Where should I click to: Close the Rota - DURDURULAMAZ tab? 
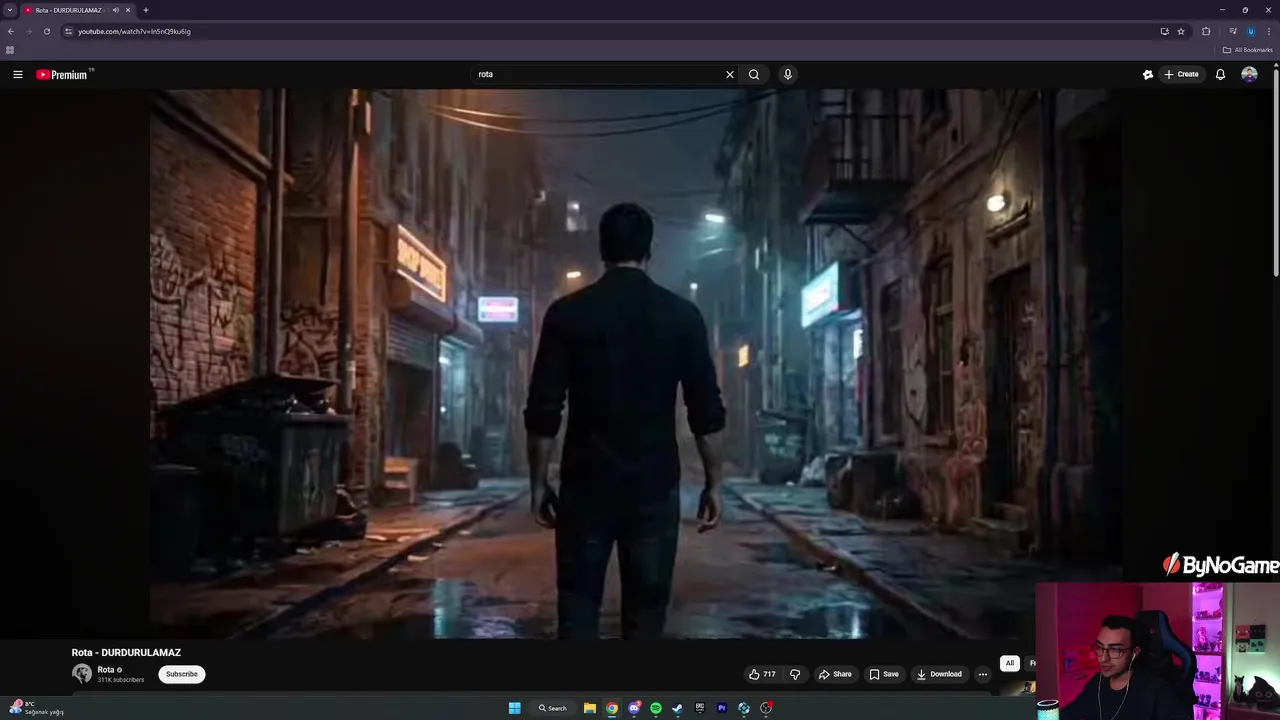click(128, 10)
